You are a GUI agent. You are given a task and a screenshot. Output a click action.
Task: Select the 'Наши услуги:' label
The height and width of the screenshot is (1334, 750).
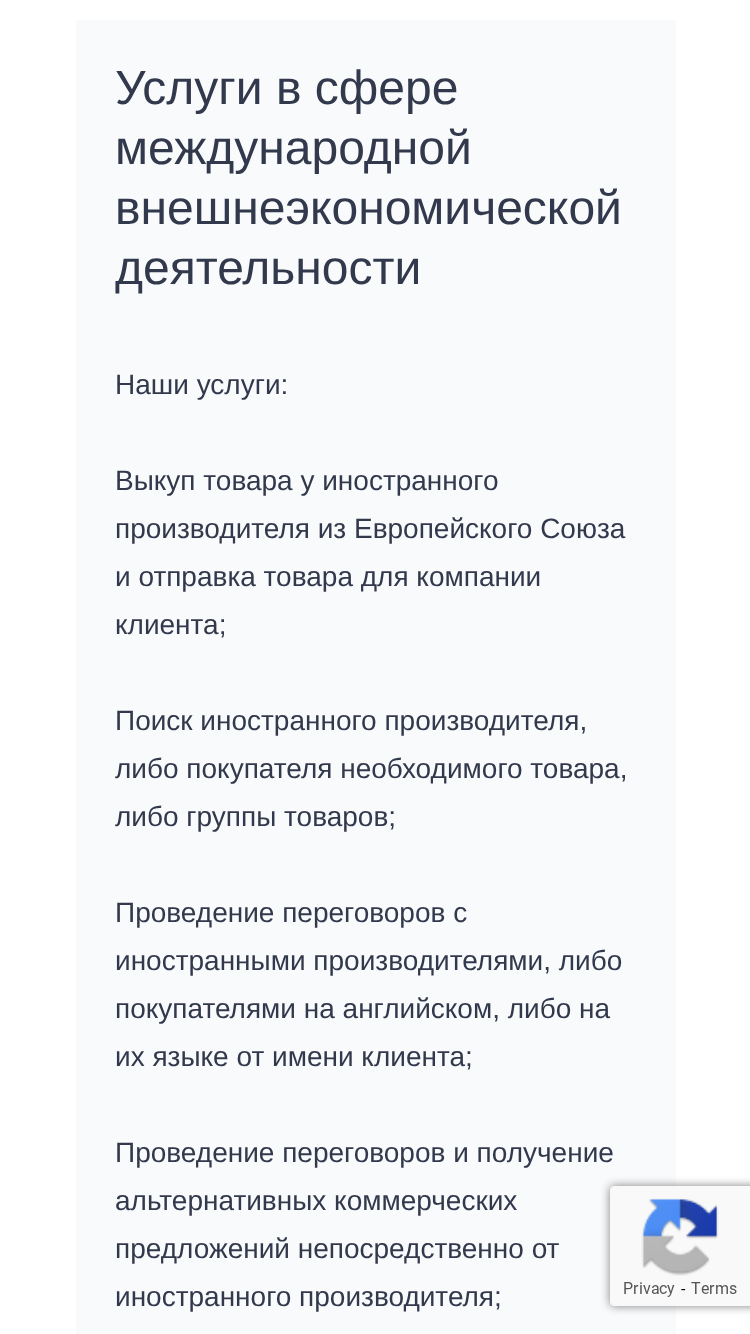[201, 385]
